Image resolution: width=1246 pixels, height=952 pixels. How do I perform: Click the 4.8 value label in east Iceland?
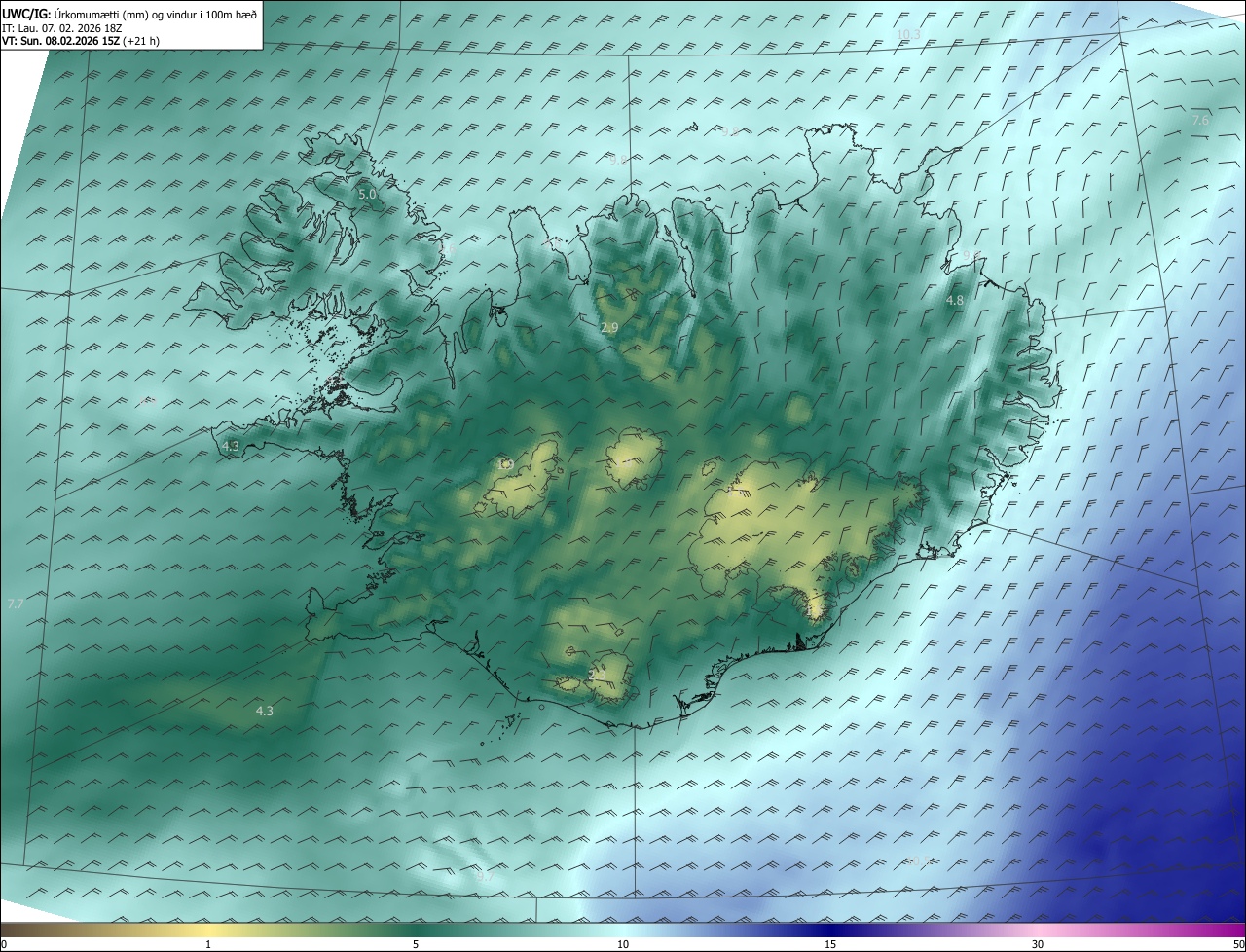click(x=954, y=301)
